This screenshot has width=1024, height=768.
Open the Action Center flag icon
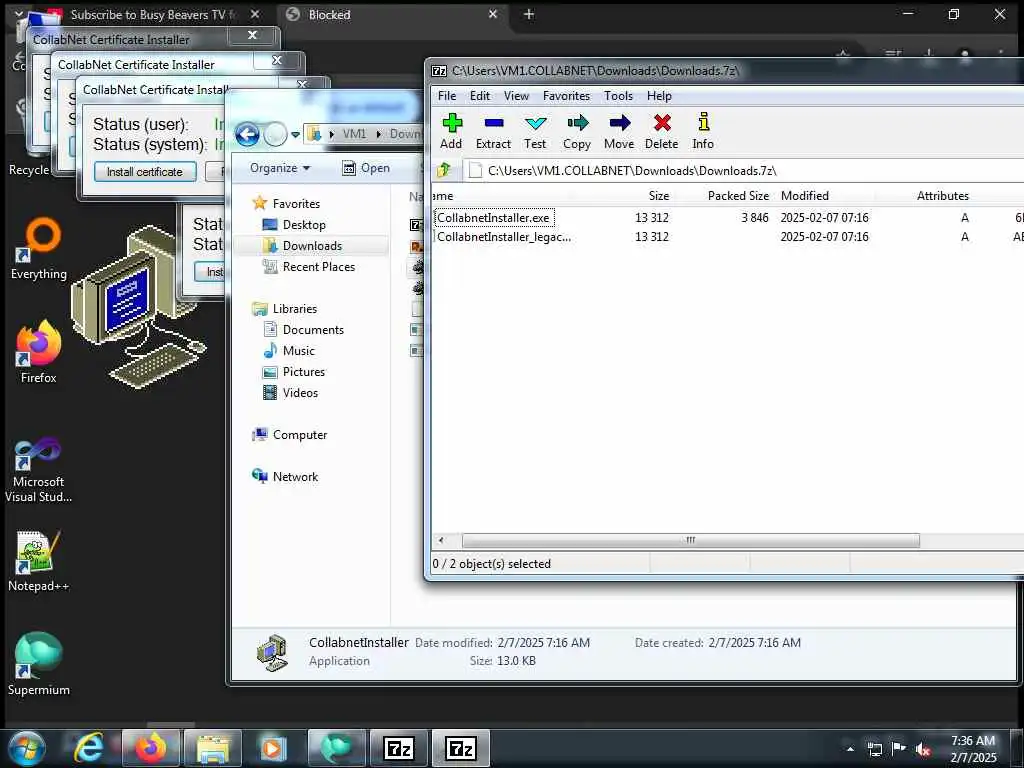(899, 749)
